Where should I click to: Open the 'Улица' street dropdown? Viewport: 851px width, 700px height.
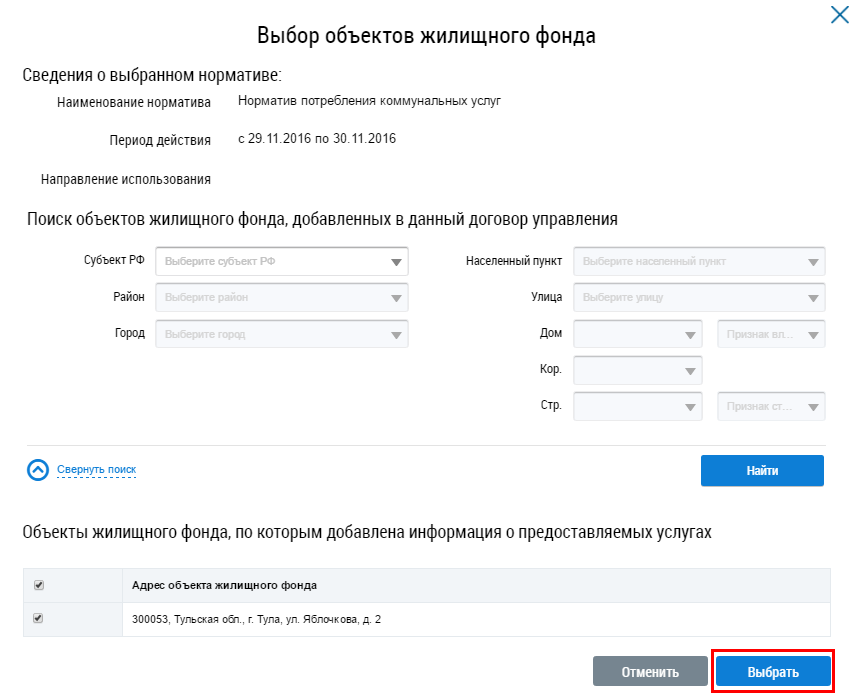(x=699, y=297)
